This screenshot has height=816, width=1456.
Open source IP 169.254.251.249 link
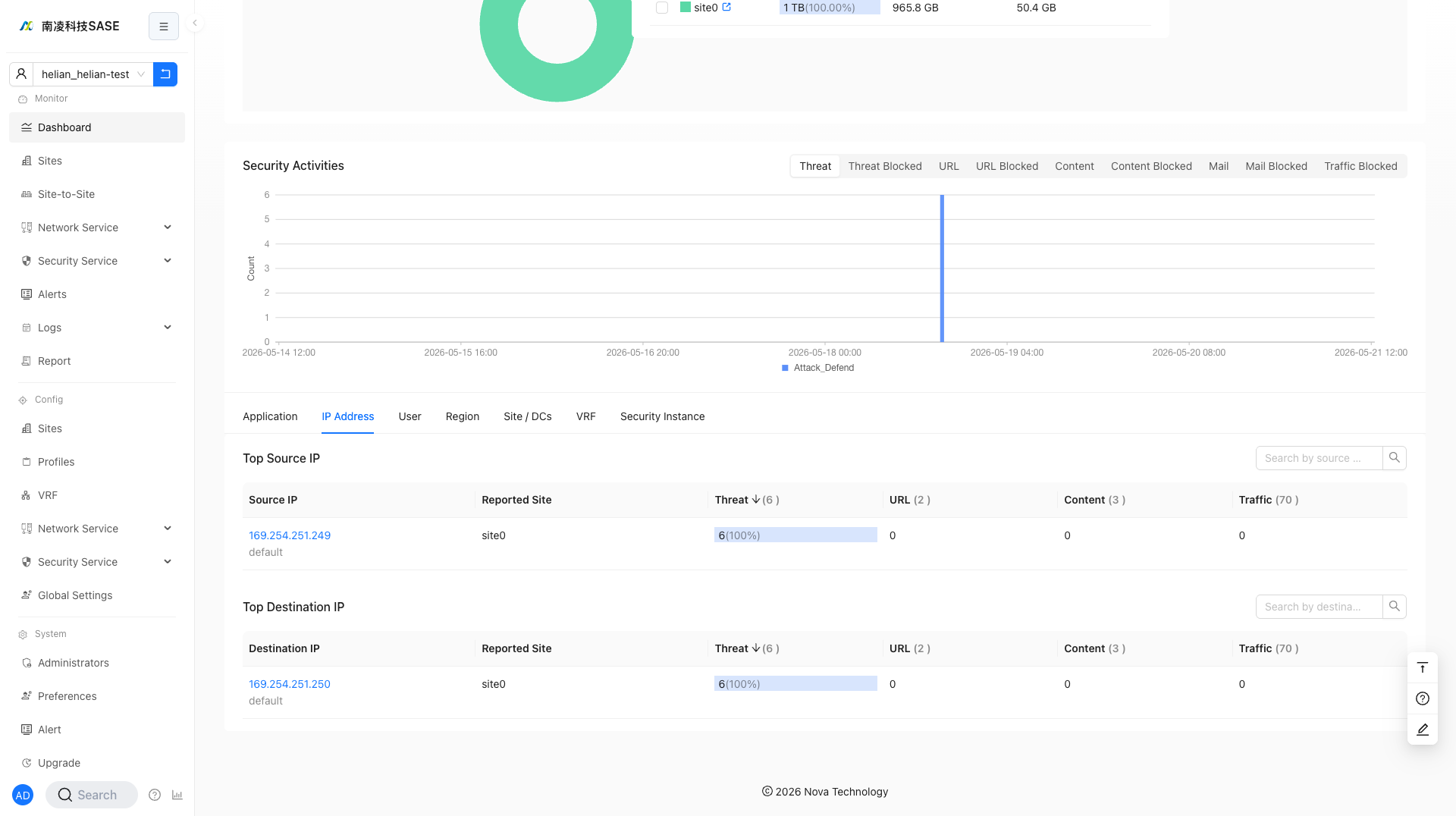(290, 535)
